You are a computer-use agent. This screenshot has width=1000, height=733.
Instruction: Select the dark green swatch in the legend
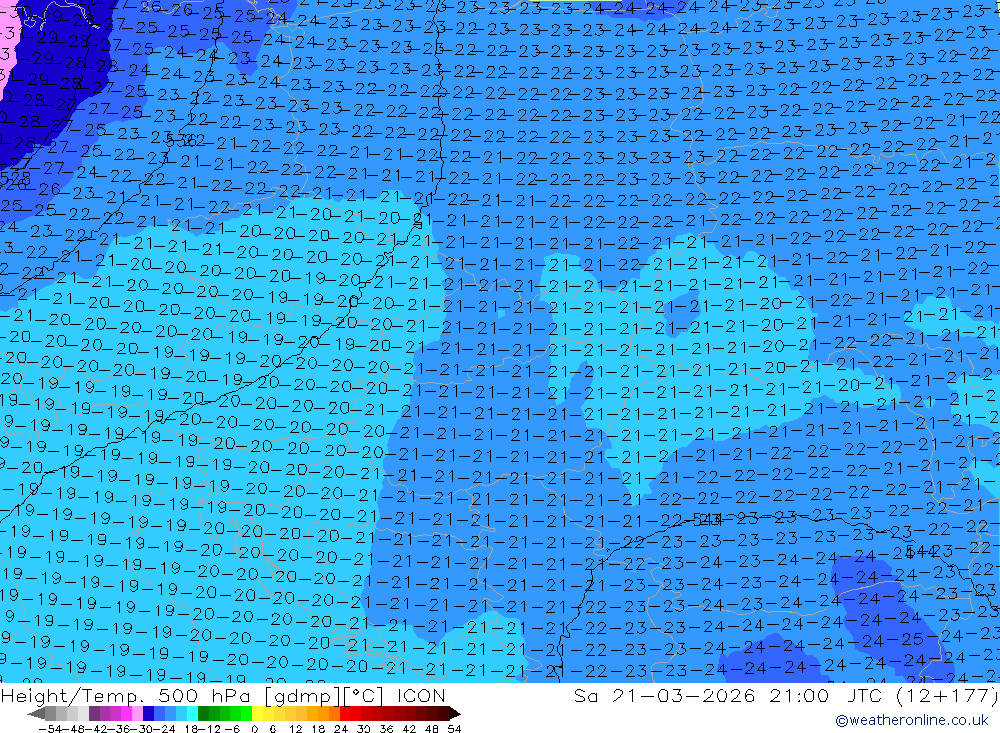pyautogui.click(x=203, y=713)
